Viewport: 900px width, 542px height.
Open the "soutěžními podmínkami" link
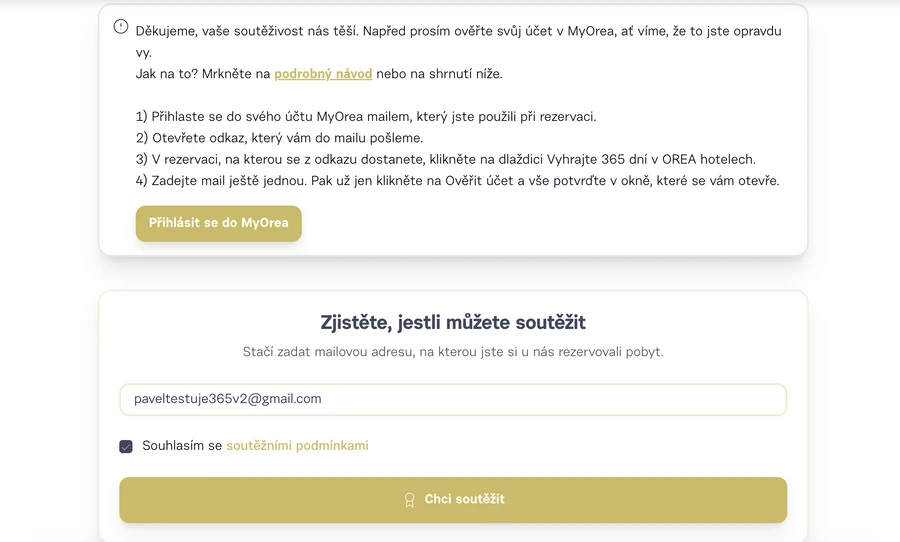tap(297, 446)
